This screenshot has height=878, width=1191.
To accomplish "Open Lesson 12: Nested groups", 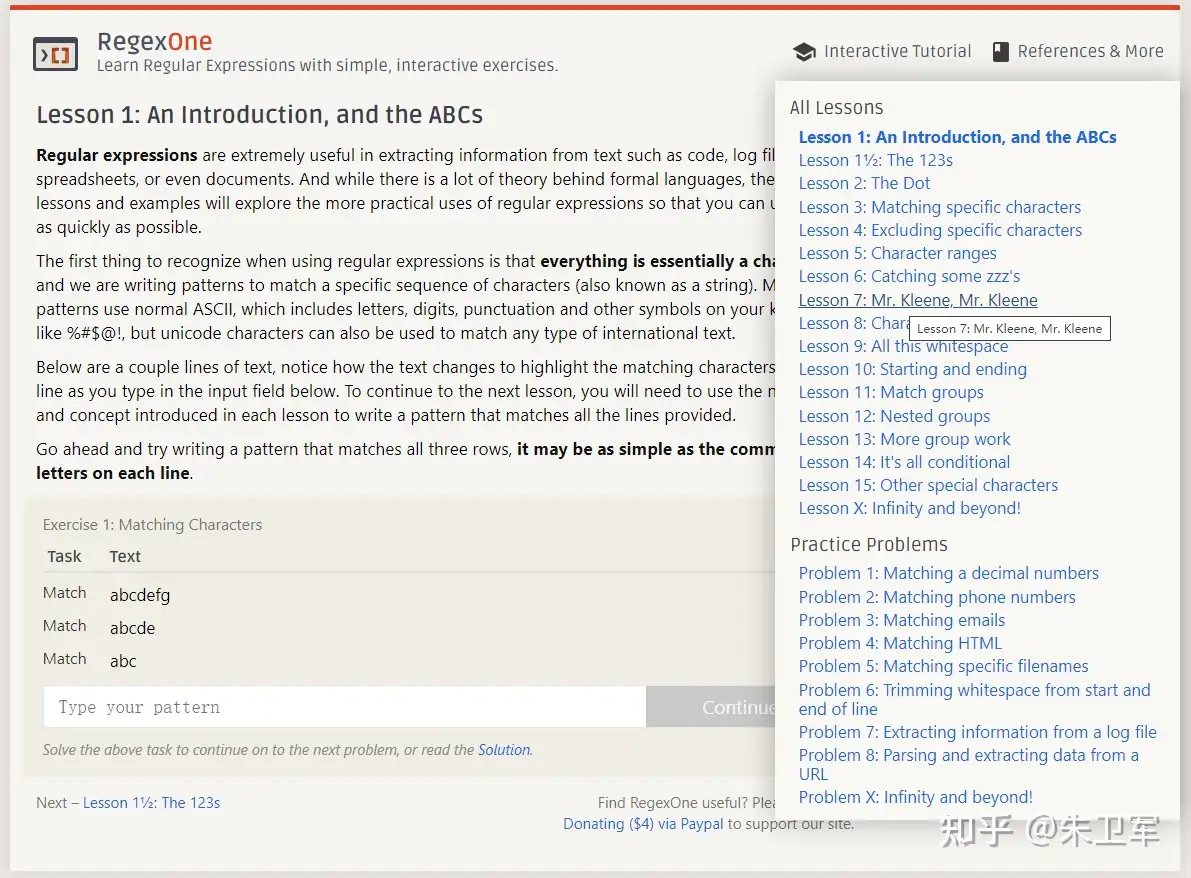I will pos(894,416).
